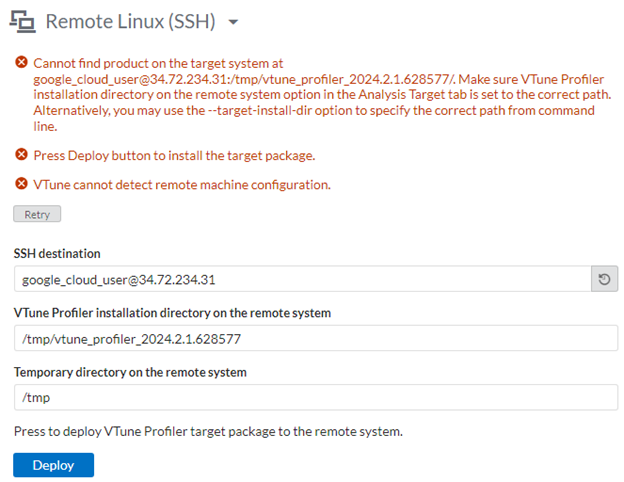Click 'VTune cannot detect remote machine configuration' text

(181, 185)
